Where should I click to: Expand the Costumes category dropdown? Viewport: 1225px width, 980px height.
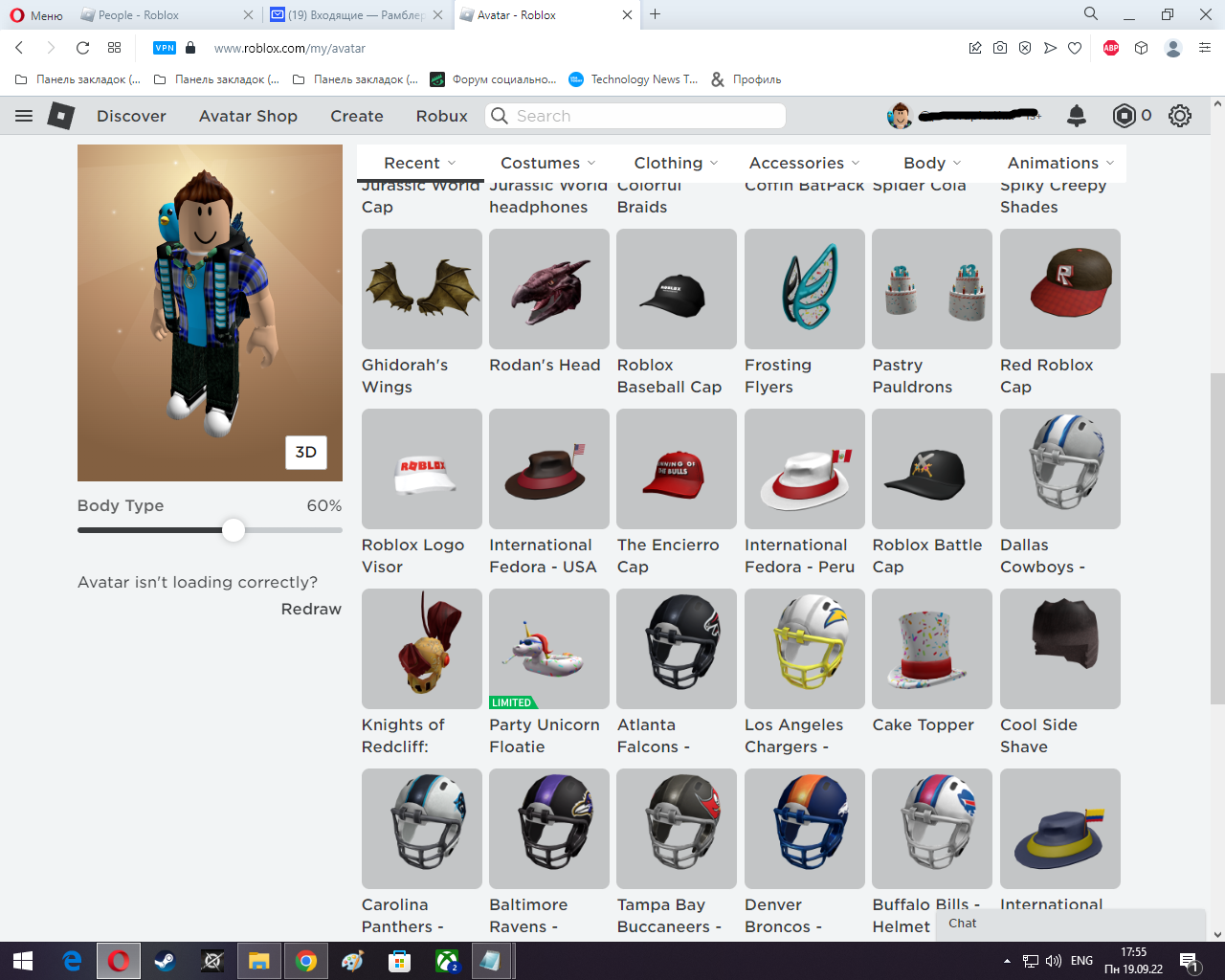pyautogui.click(x=548, y=163)
